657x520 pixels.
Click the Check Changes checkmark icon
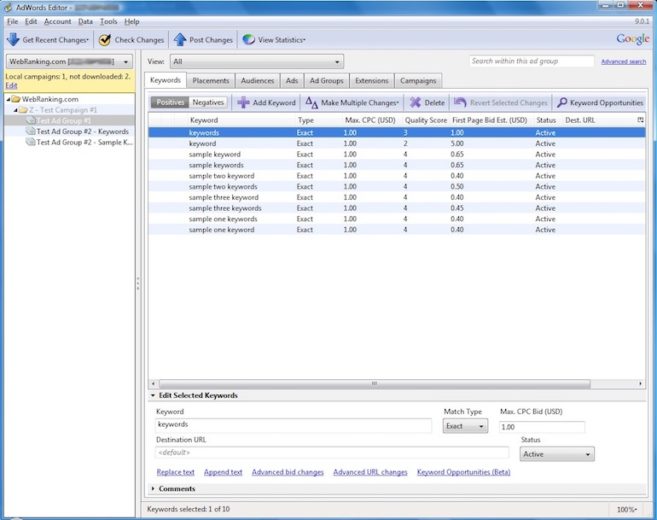(x=105, y=40)
